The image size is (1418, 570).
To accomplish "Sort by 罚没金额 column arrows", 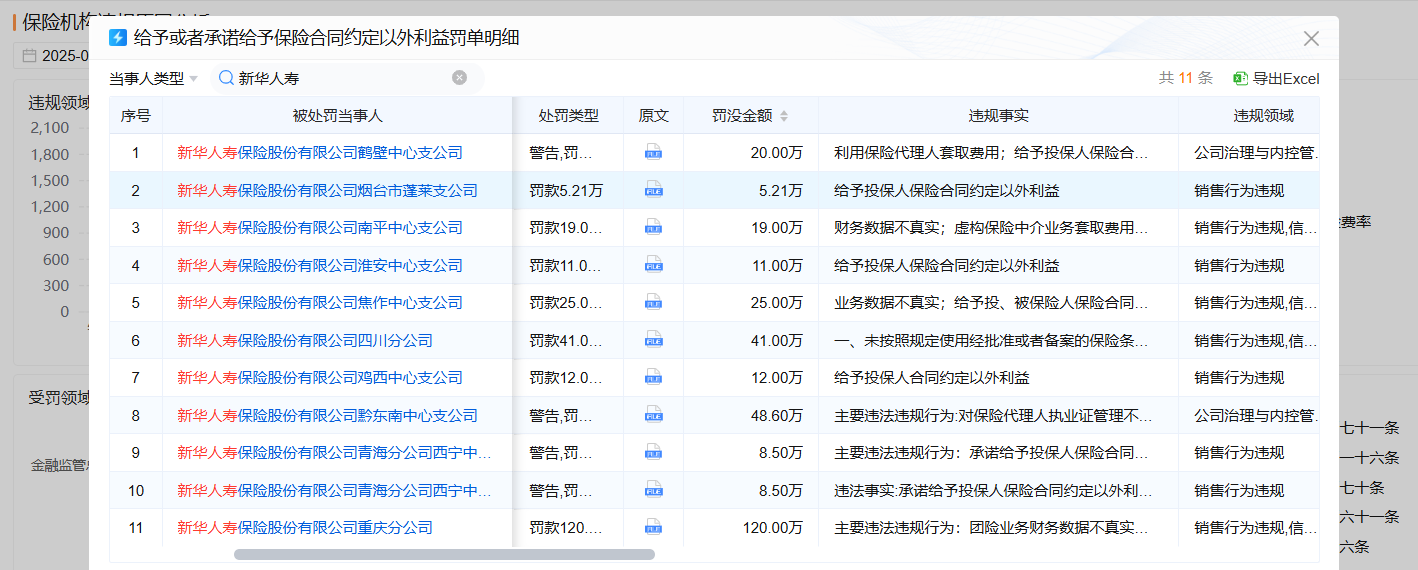I will [x=784, y=116].
